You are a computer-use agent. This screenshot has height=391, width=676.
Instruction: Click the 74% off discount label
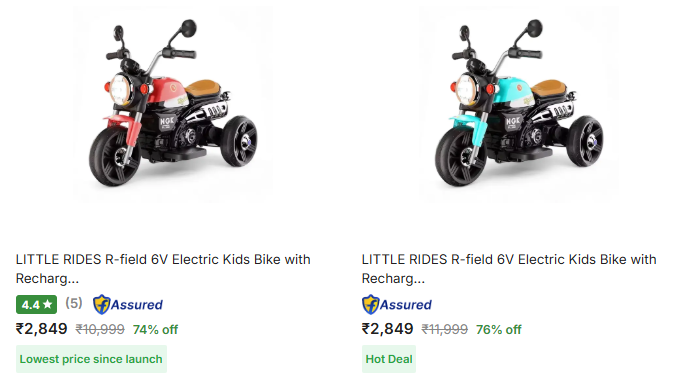coord(155,330)
